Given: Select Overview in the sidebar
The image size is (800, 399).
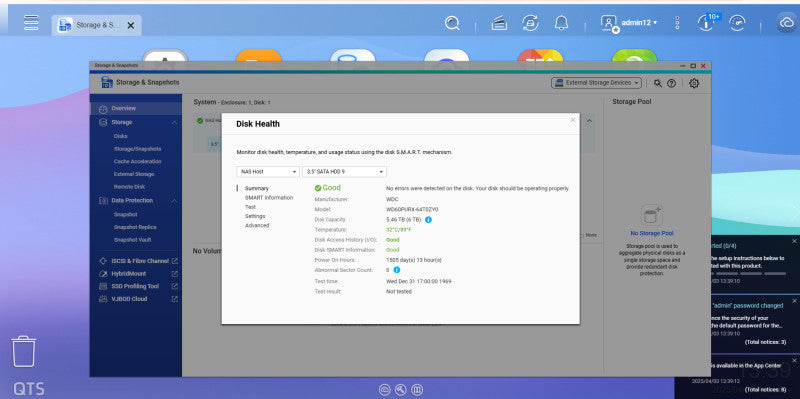Looking at the screenshot, I should (136, 108).
